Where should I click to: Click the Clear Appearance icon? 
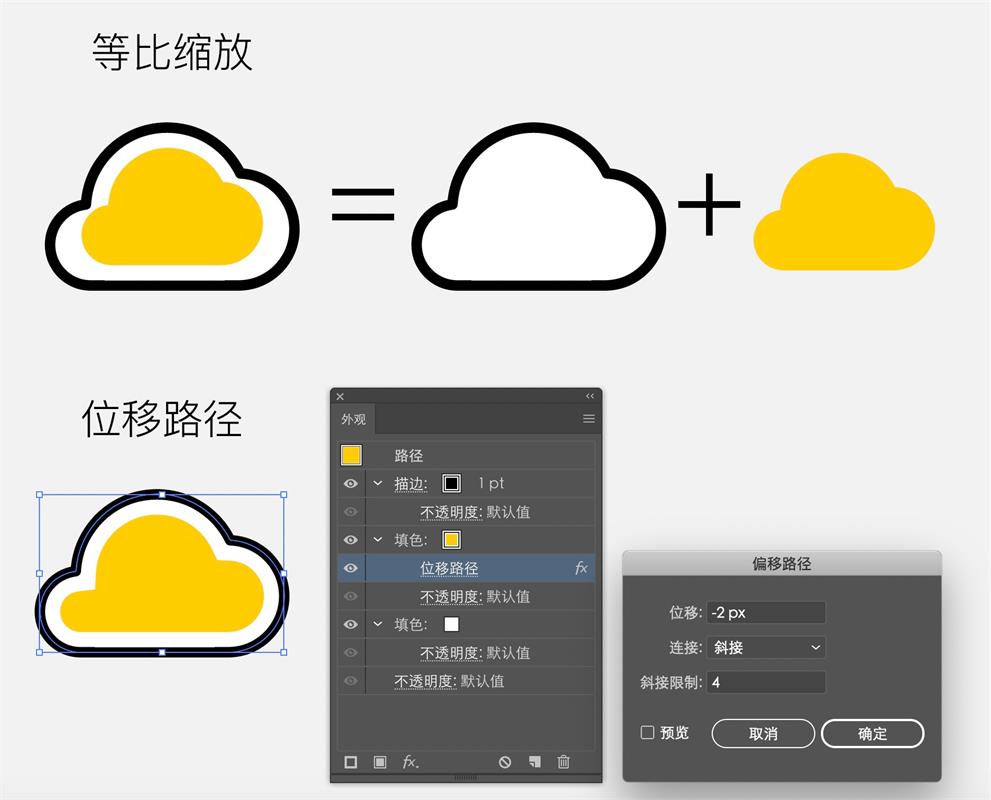(x=504, y=760)
